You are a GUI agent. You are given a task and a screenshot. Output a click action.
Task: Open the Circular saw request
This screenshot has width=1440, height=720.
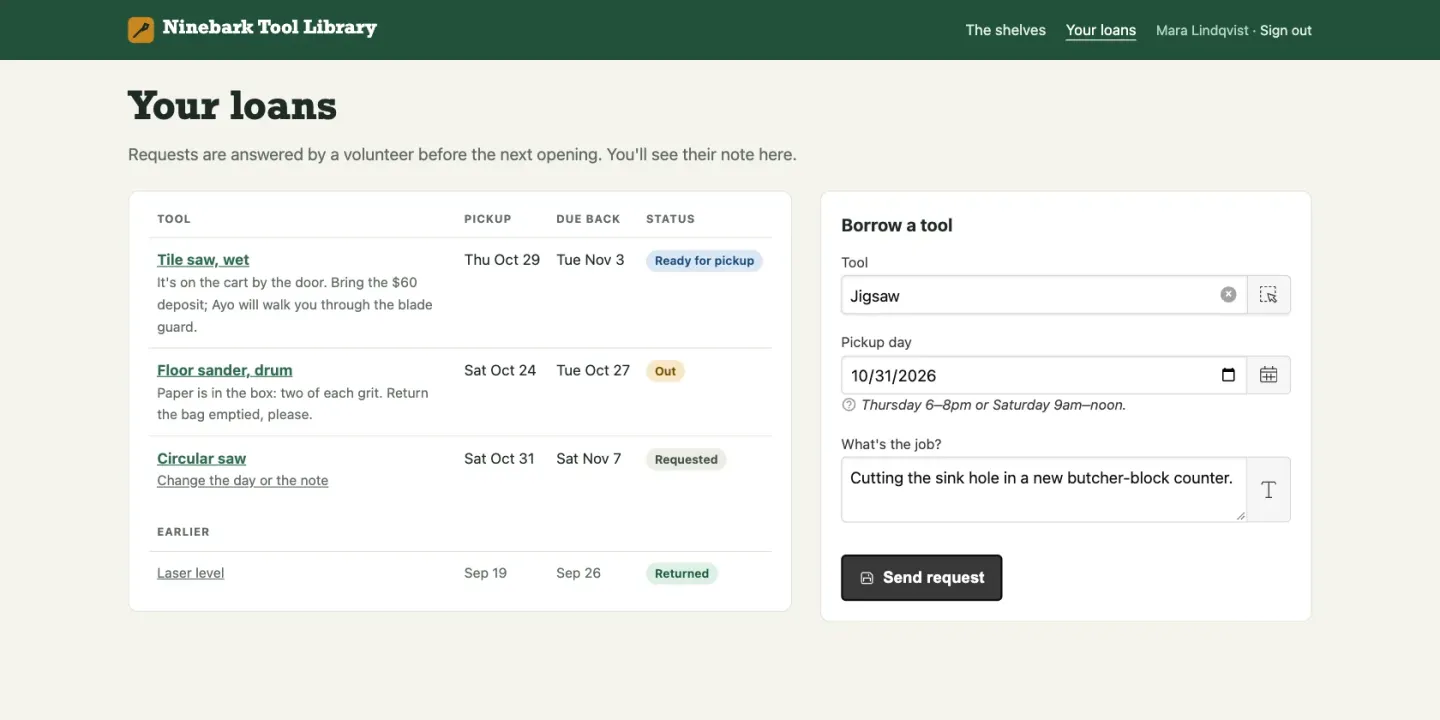point(201,458)
